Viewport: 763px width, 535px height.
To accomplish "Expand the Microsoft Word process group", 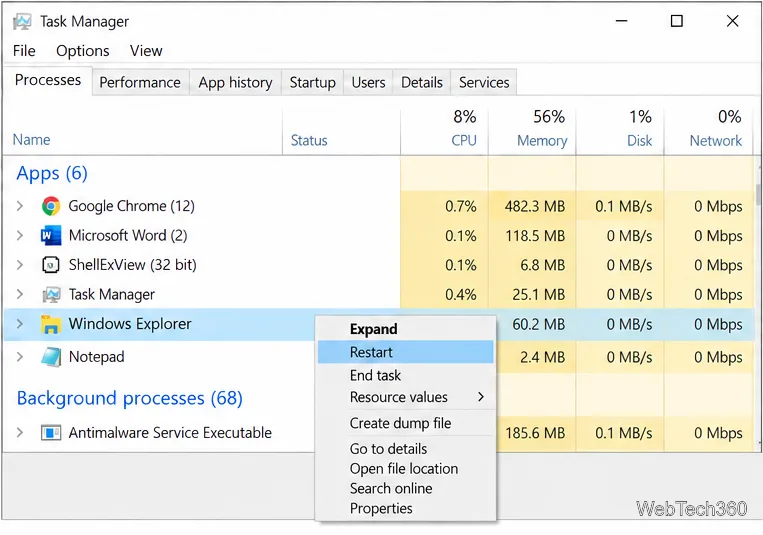I will (x=19, y=236).
